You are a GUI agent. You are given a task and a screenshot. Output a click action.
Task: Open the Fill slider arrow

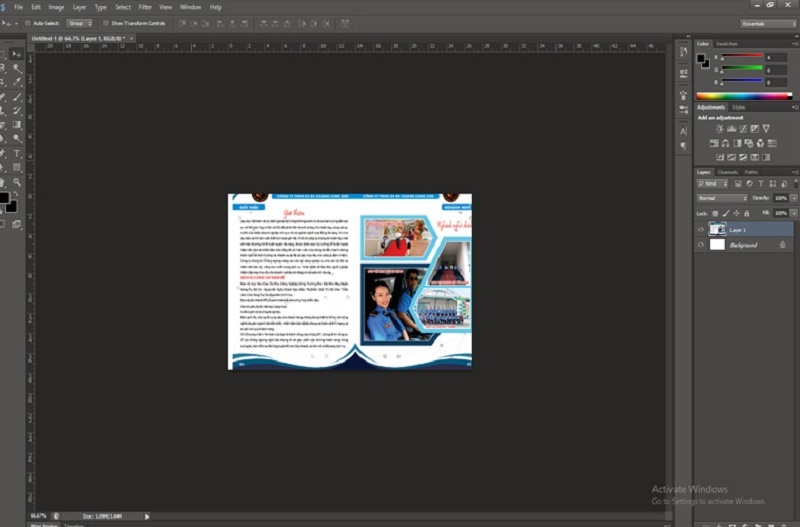(x=794, y=213)
